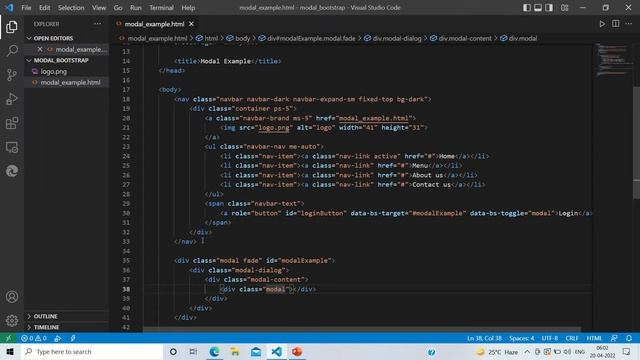Show errors and warnings count
This screenshot has width=640, height=360.
coord(34,338)
